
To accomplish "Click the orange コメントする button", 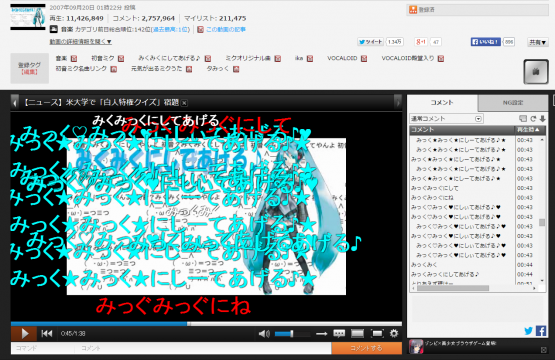I will tap(367, 348).
